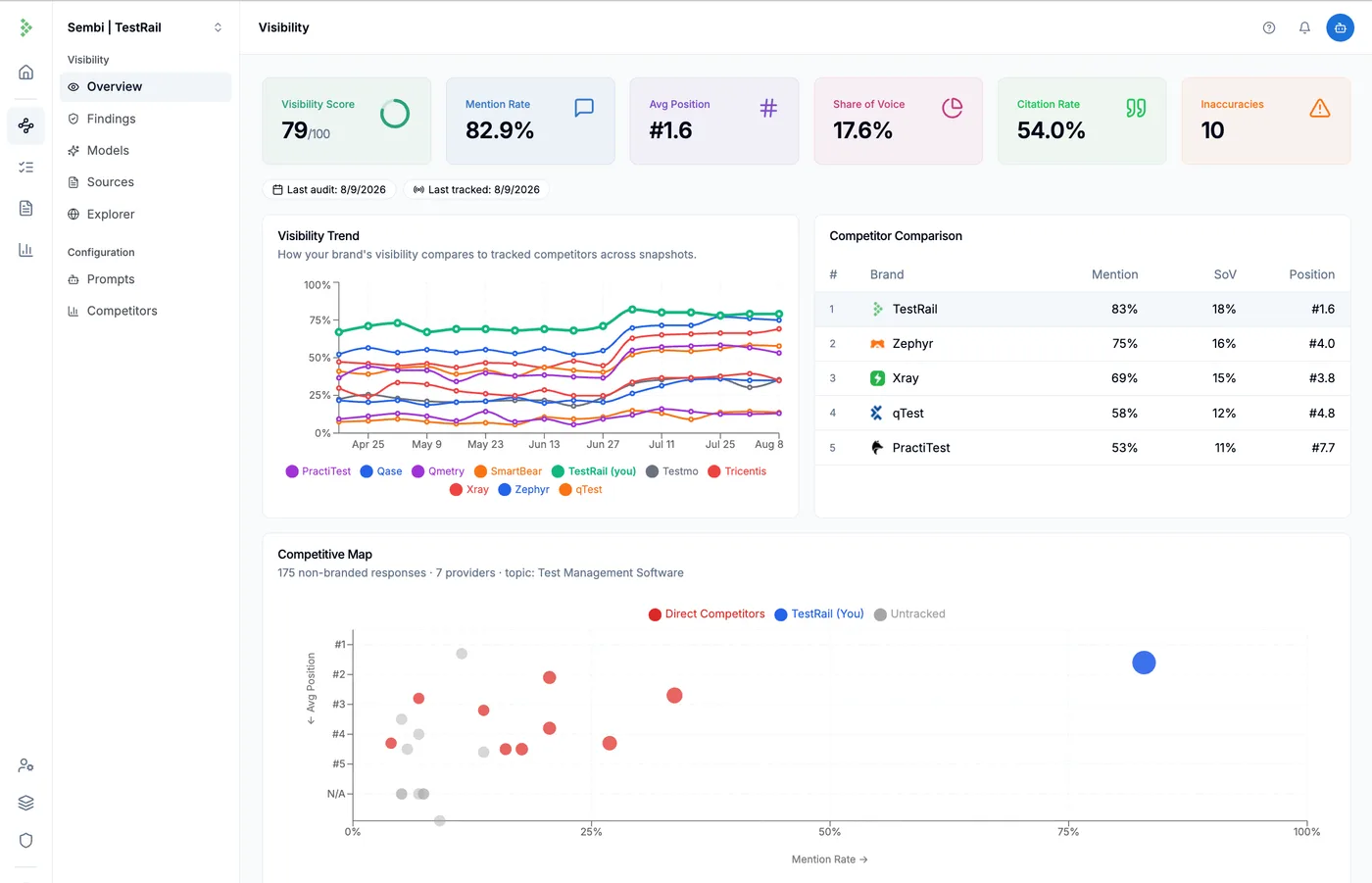Image resolution: width=1372 pixels, height=883 pixels.
Task: Open the user settings icon in left rail
Action: pyautogui.click(x=25, y=765)
